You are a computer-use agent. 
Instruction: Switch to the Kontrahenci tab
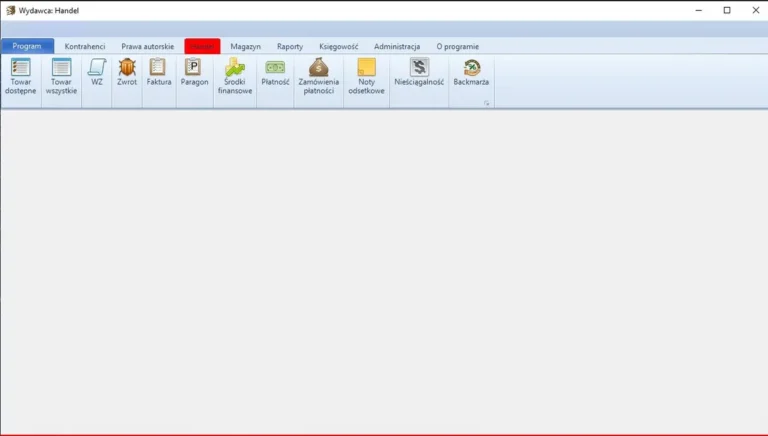pos(85,47)
